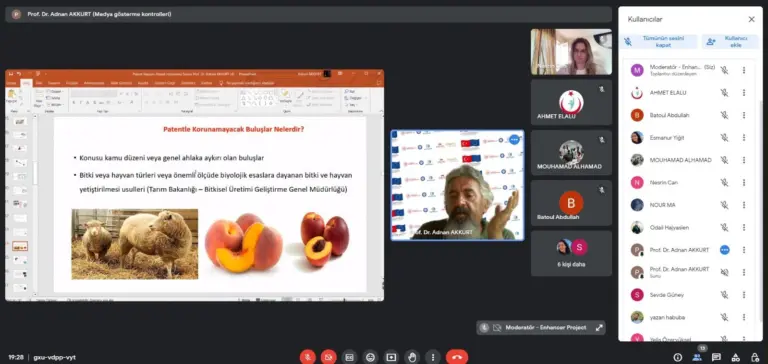Click mute icon next to yazan habuba
The width and height of the screenshot is (768, 364).
point(724,317)
